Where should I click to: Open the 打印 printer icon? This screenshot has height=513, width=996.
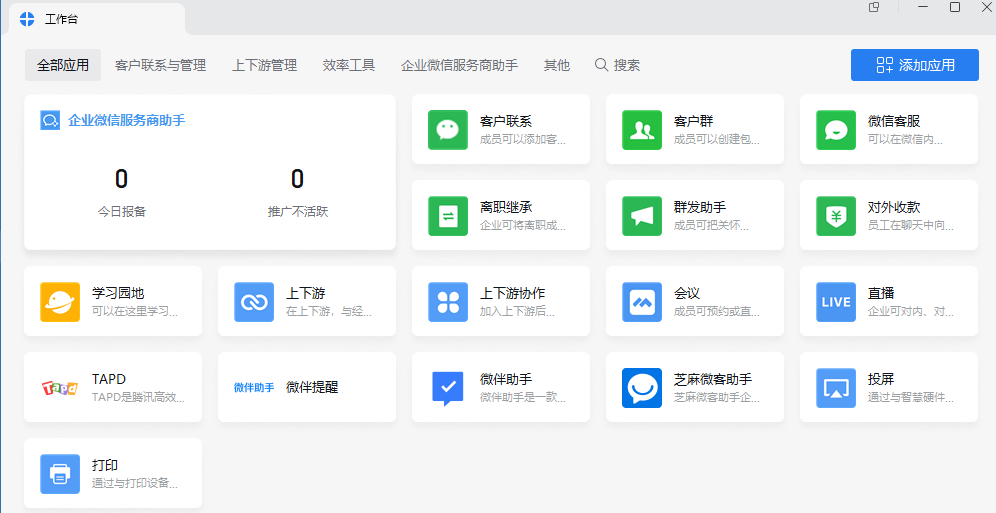point(60,474)
